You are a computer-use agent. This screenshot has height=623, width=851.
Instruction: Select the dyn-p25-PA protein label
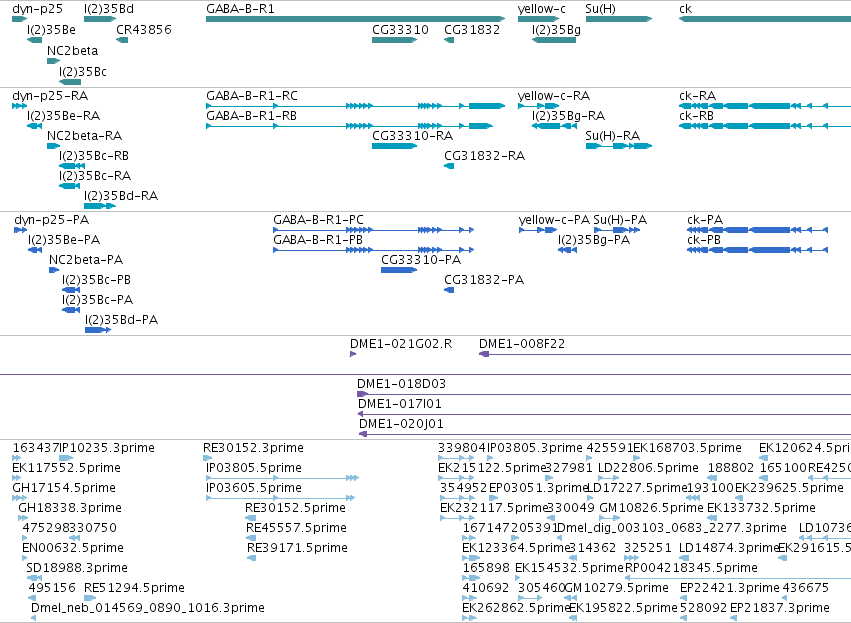[x=52, y=220]
